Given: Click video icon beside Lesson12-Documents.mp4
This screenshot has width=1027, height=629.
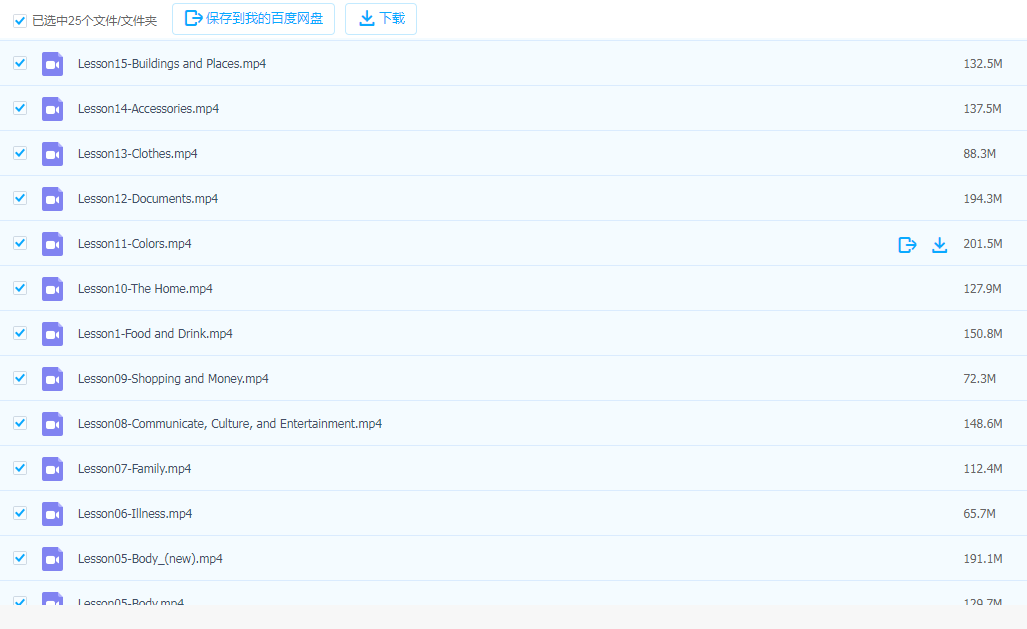Looking at the screenshot, I should [x=53, y=199].
